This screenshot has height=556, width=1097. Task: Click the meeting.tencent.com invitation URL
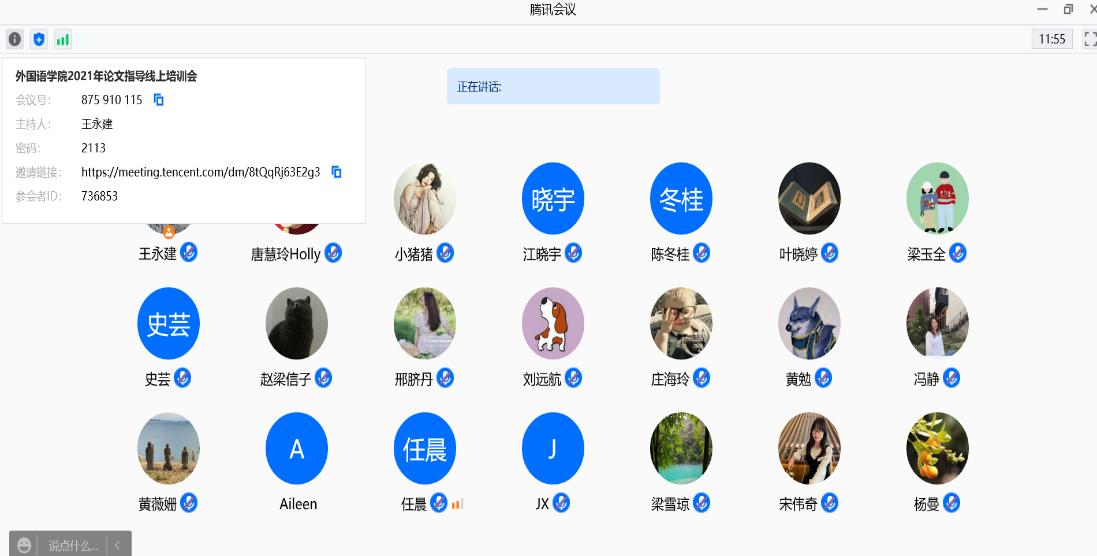tap(201, 172)
